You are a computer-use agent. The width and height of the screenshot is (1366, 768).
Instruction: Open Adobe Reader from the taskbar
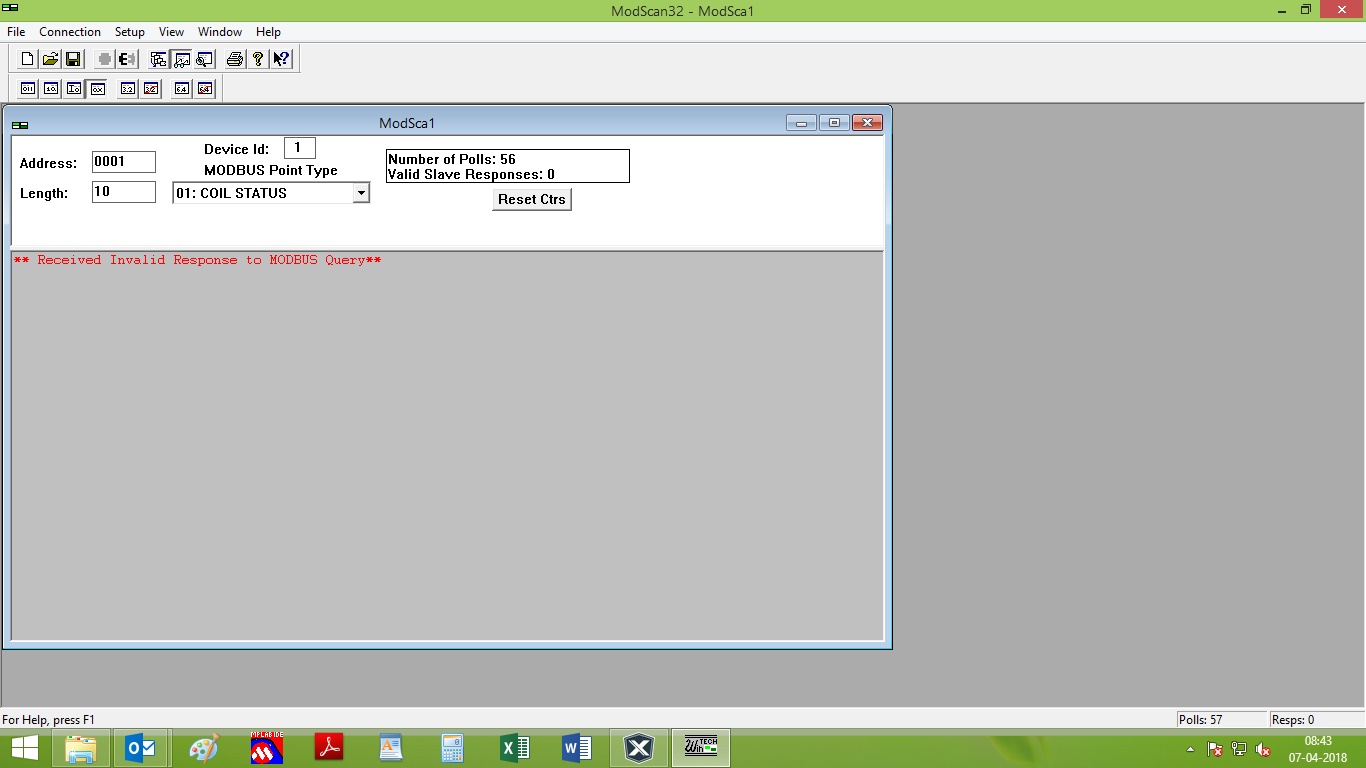329,748
